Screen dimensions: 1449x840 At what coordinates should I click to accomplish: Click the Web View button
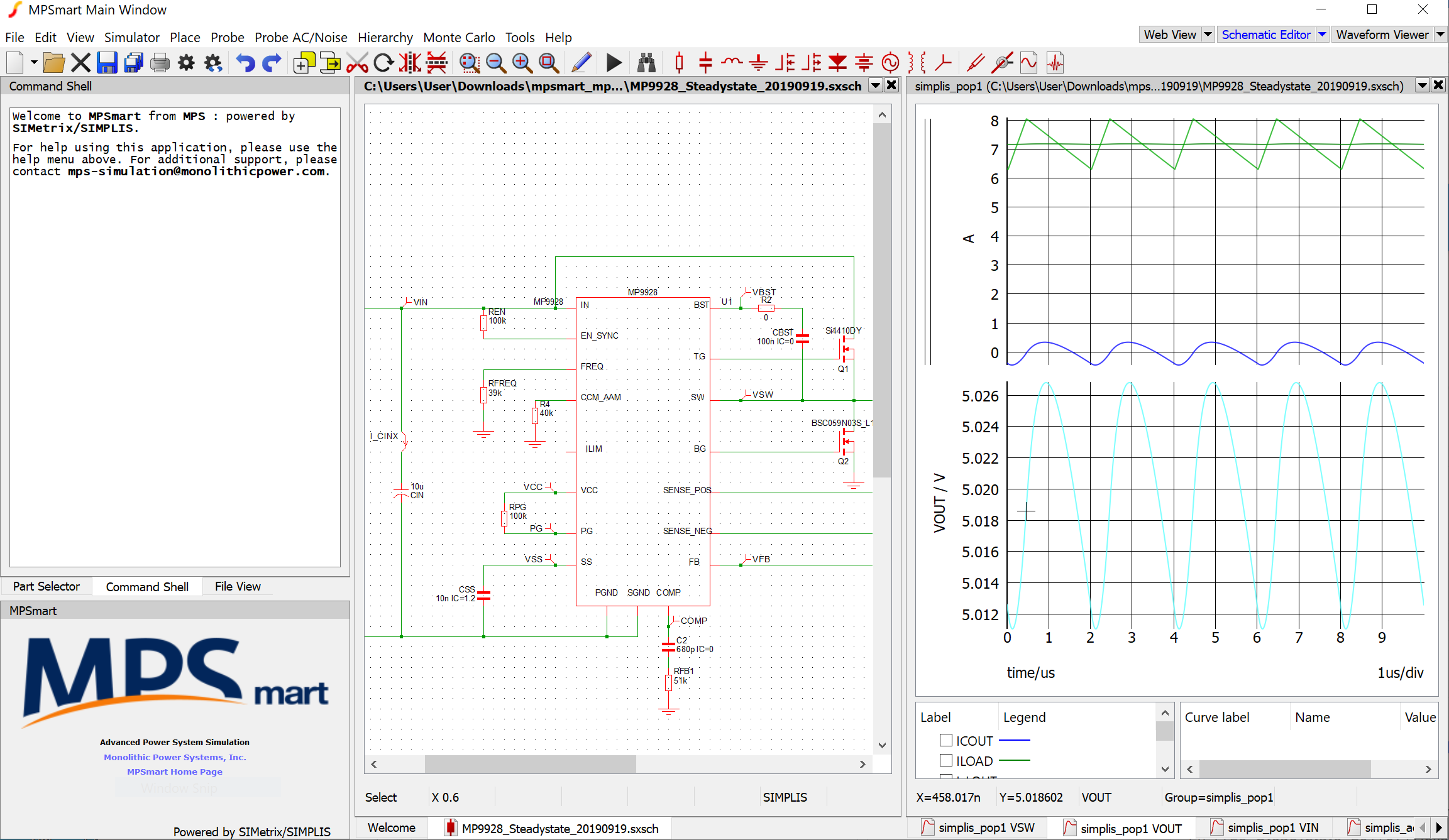click(x=1170, y=35)
